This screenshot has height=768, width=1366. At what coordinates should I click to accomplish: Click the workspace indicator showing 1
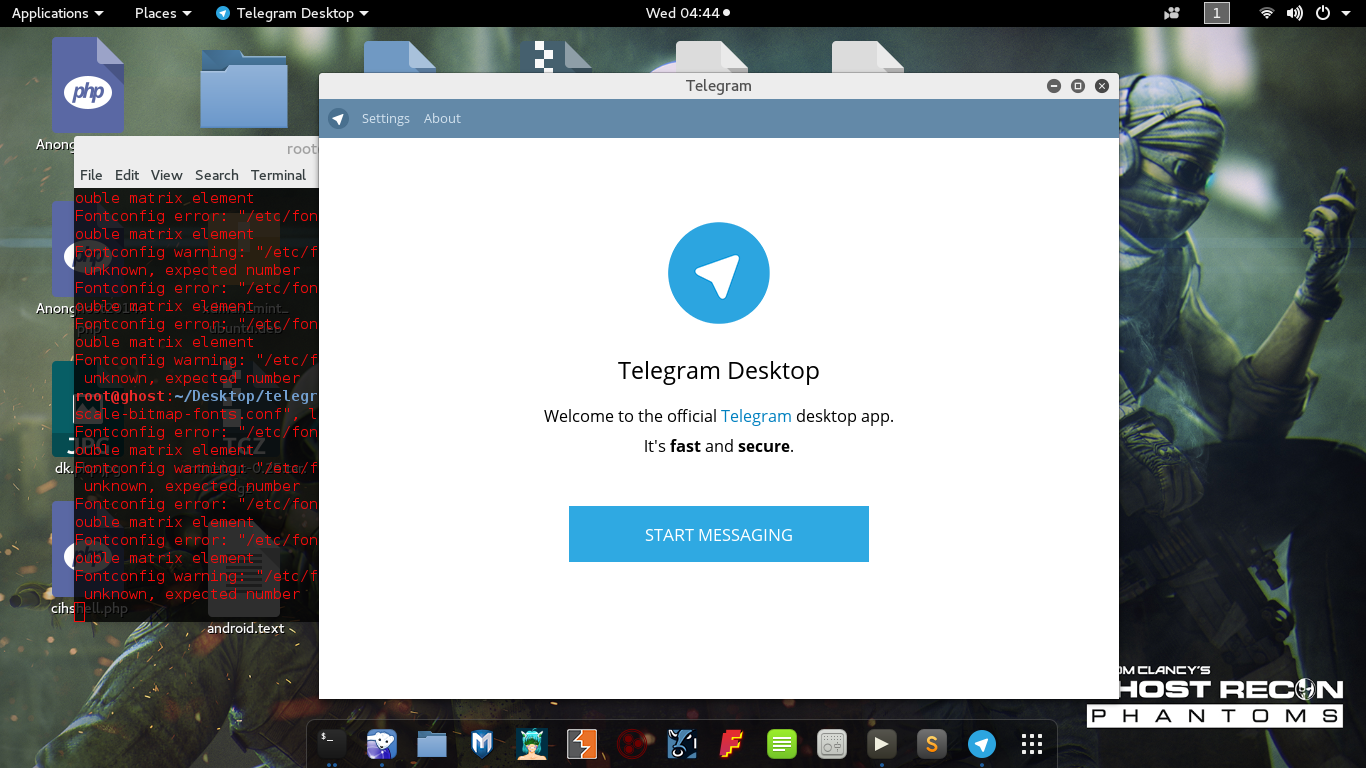click(x=1216, y=13)
